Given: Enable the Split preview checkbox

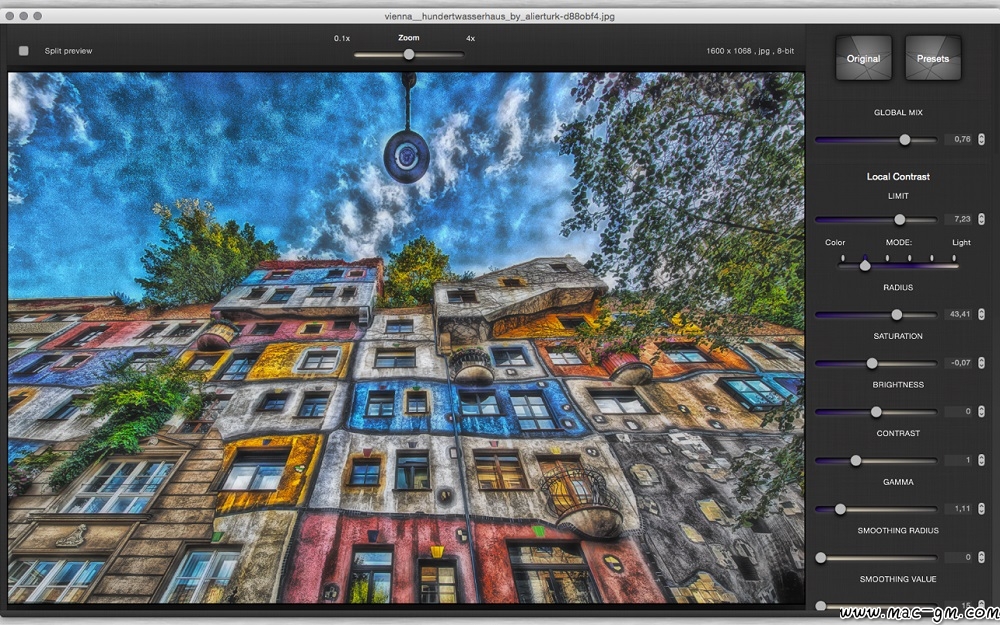Looking at the screenshot, I should pyautogui.click(x=24, y=50).
